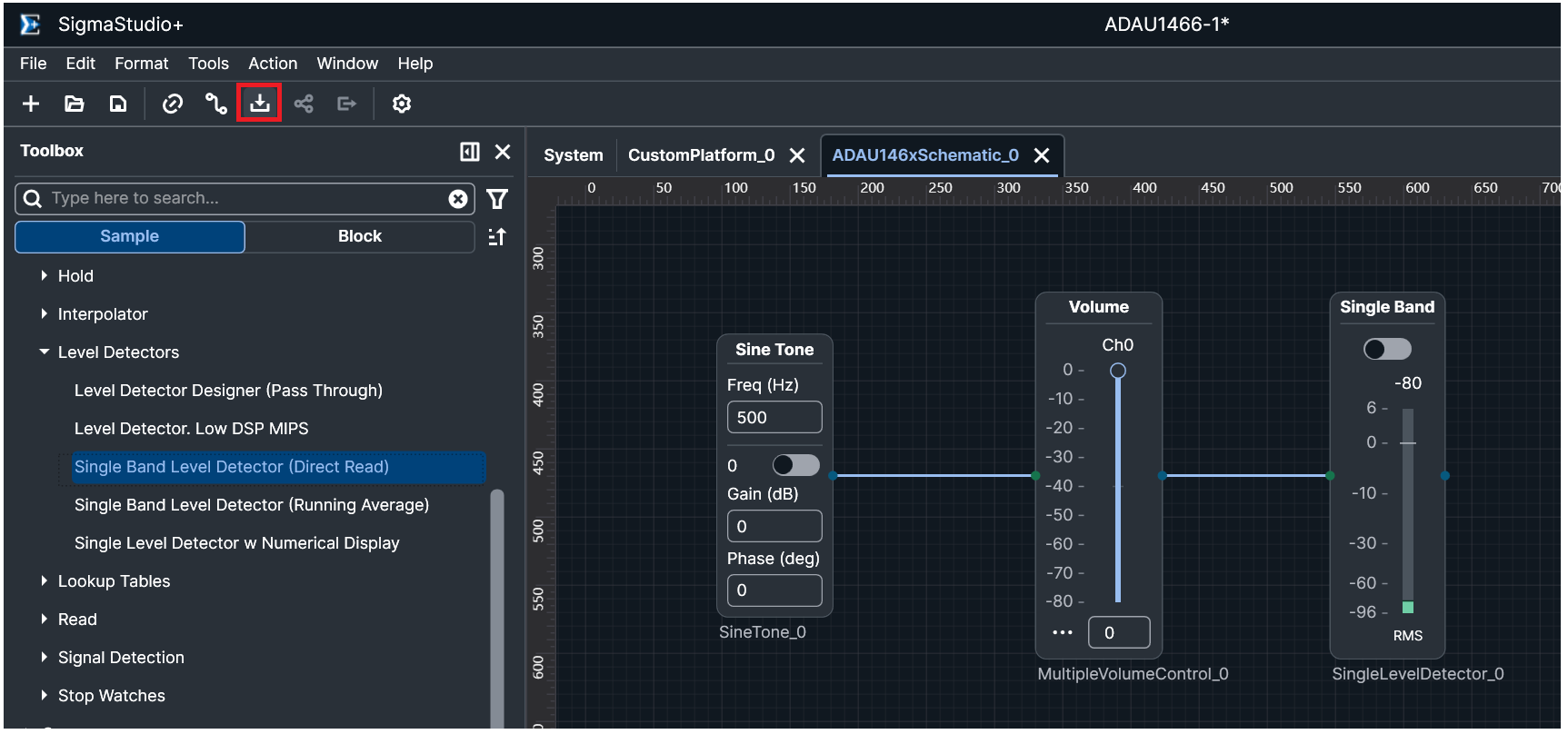Clear the Toolbox search field
Image resolution: width=1568 pixels, height=734 pixels.
[x=458, y=199]
